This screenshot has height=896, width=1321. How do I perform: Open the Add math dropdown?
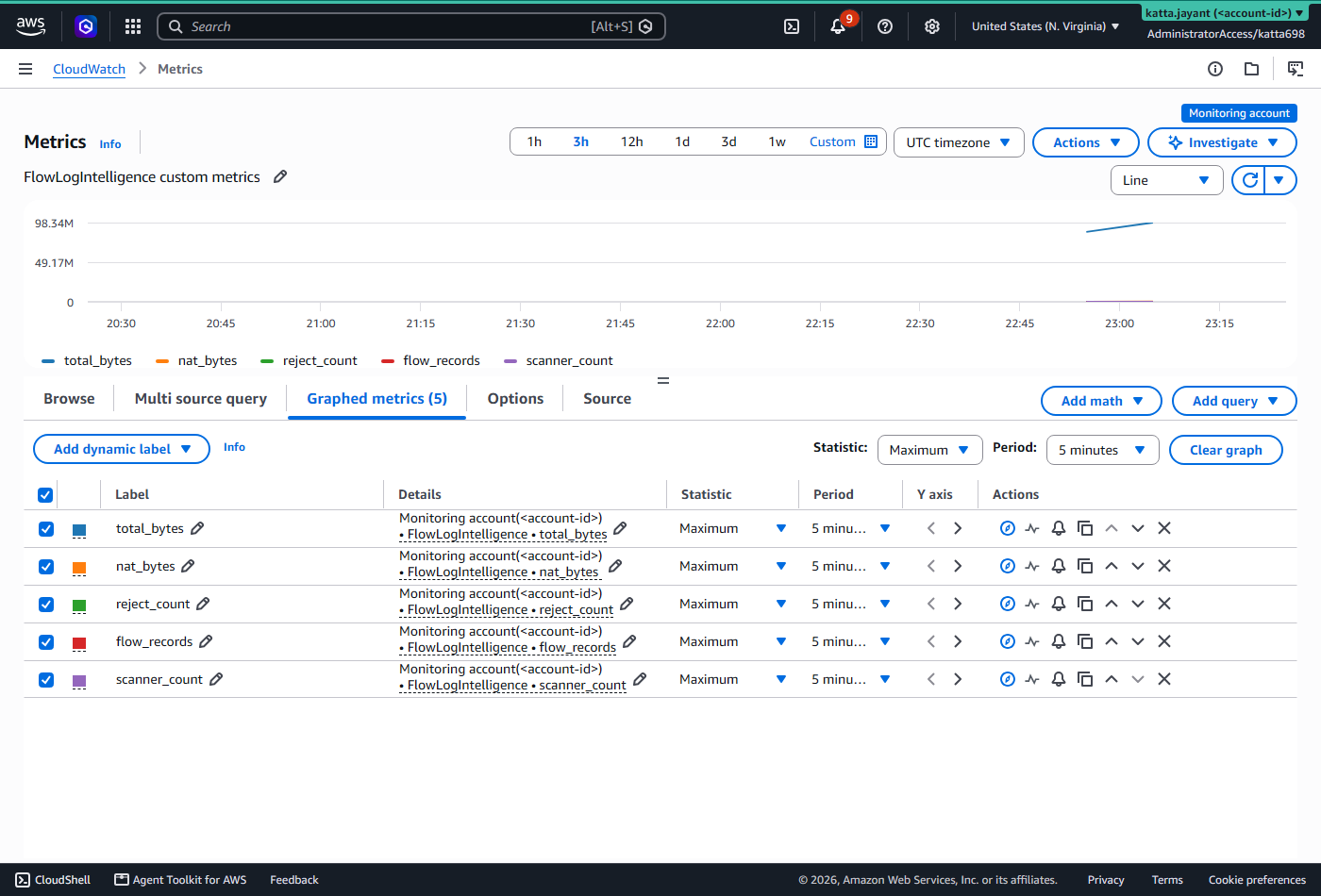pos(1101,401)
